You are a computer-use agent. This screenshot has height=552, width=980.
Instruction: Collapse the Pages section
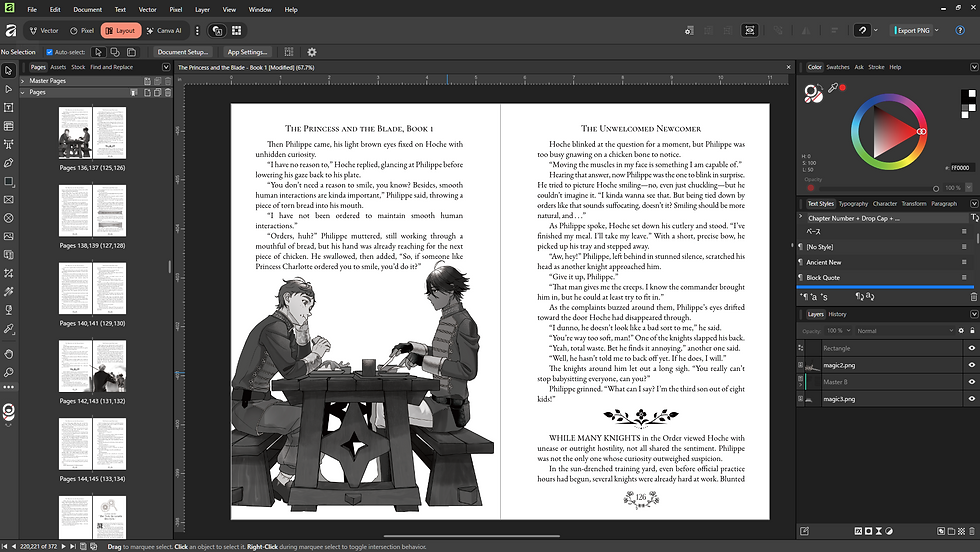22,93
